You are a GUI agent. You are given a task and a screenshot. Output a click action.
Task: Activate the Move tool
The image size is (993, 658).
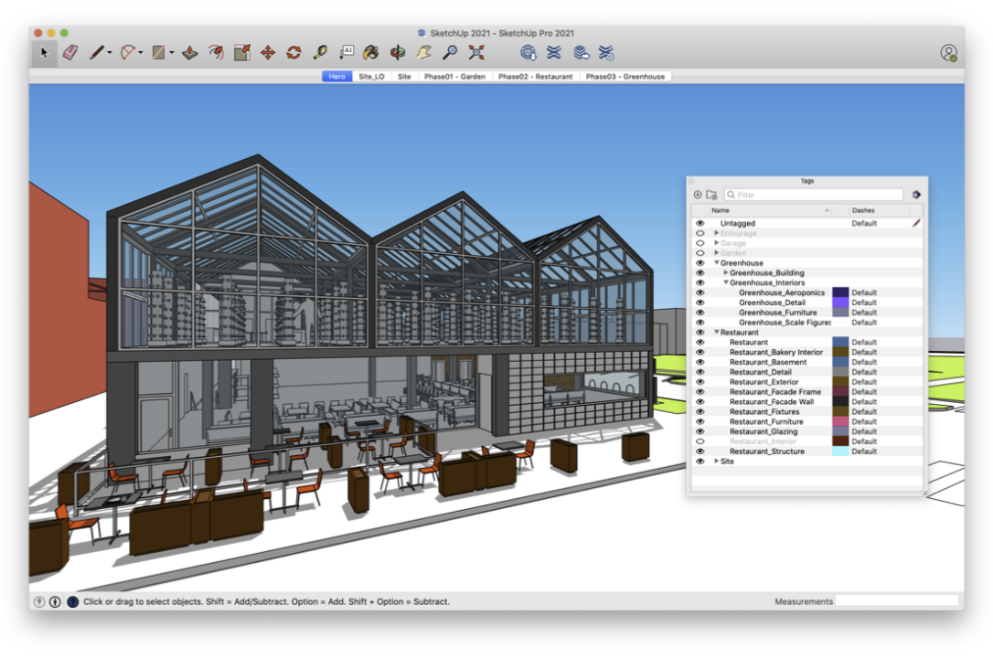(268, 52)
